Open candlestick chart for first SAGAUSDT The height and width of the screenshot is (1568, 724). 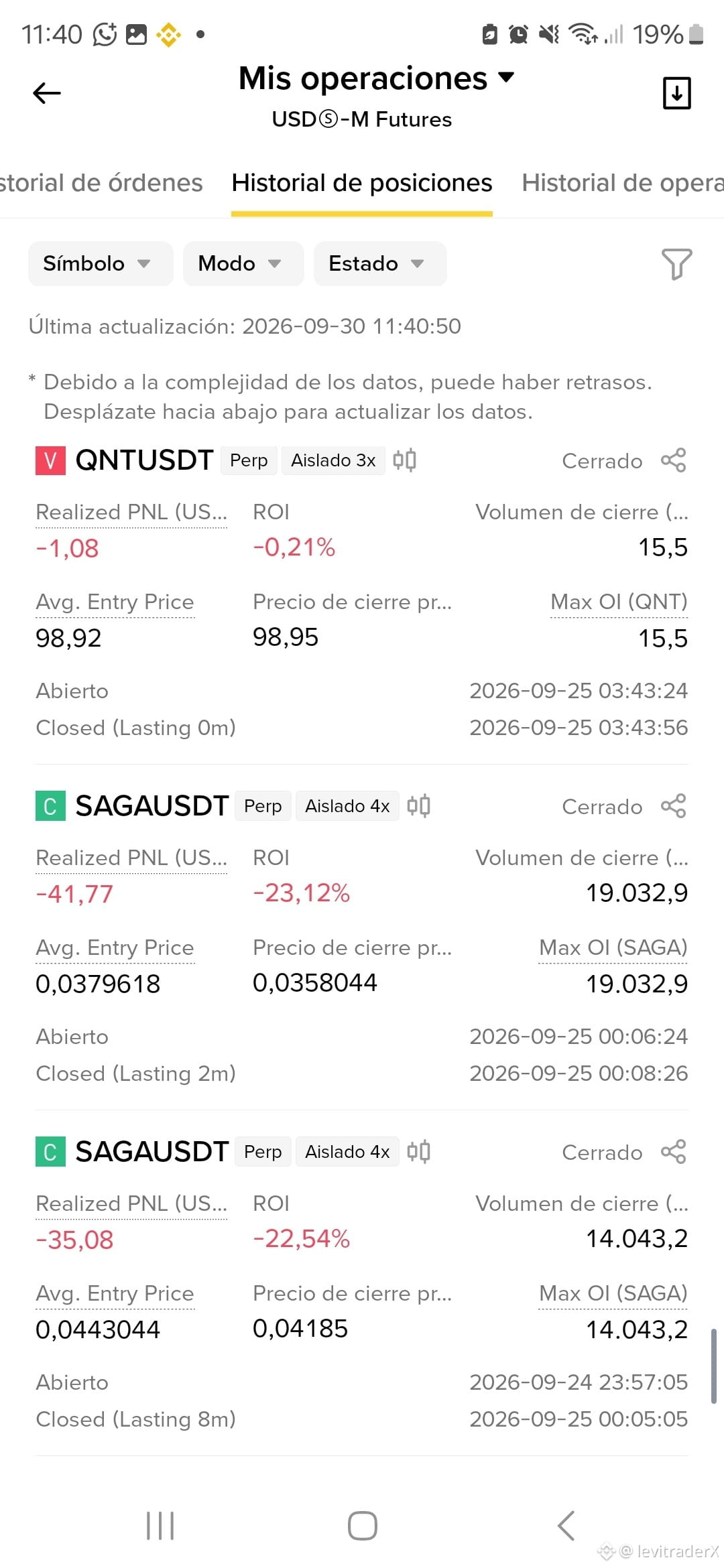(x=418, y=806)
